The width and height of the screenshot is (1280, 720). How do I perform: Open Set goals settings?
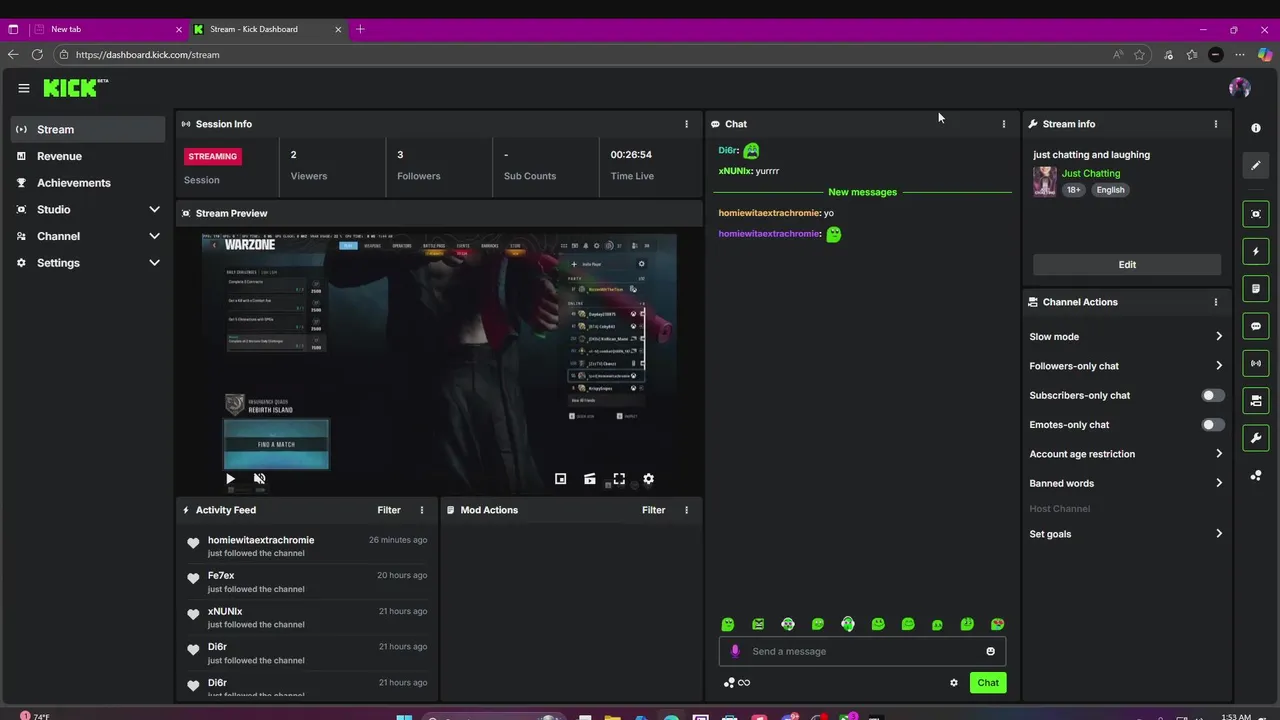(1127, 534)
